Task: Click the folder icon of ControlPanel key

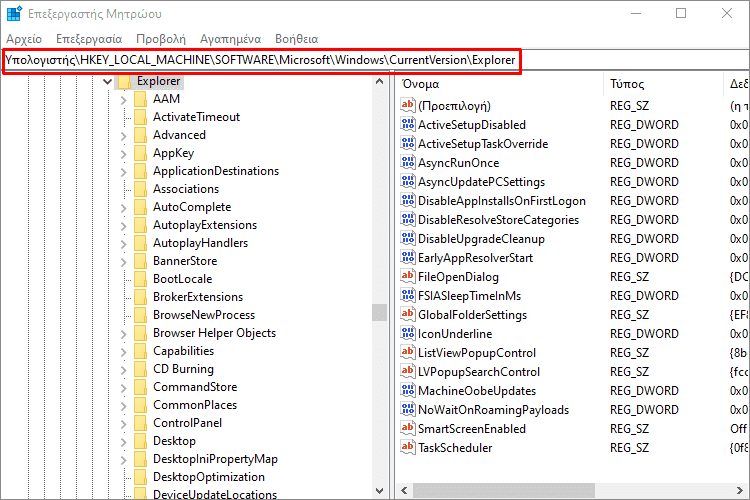Action: click(141, 423)
